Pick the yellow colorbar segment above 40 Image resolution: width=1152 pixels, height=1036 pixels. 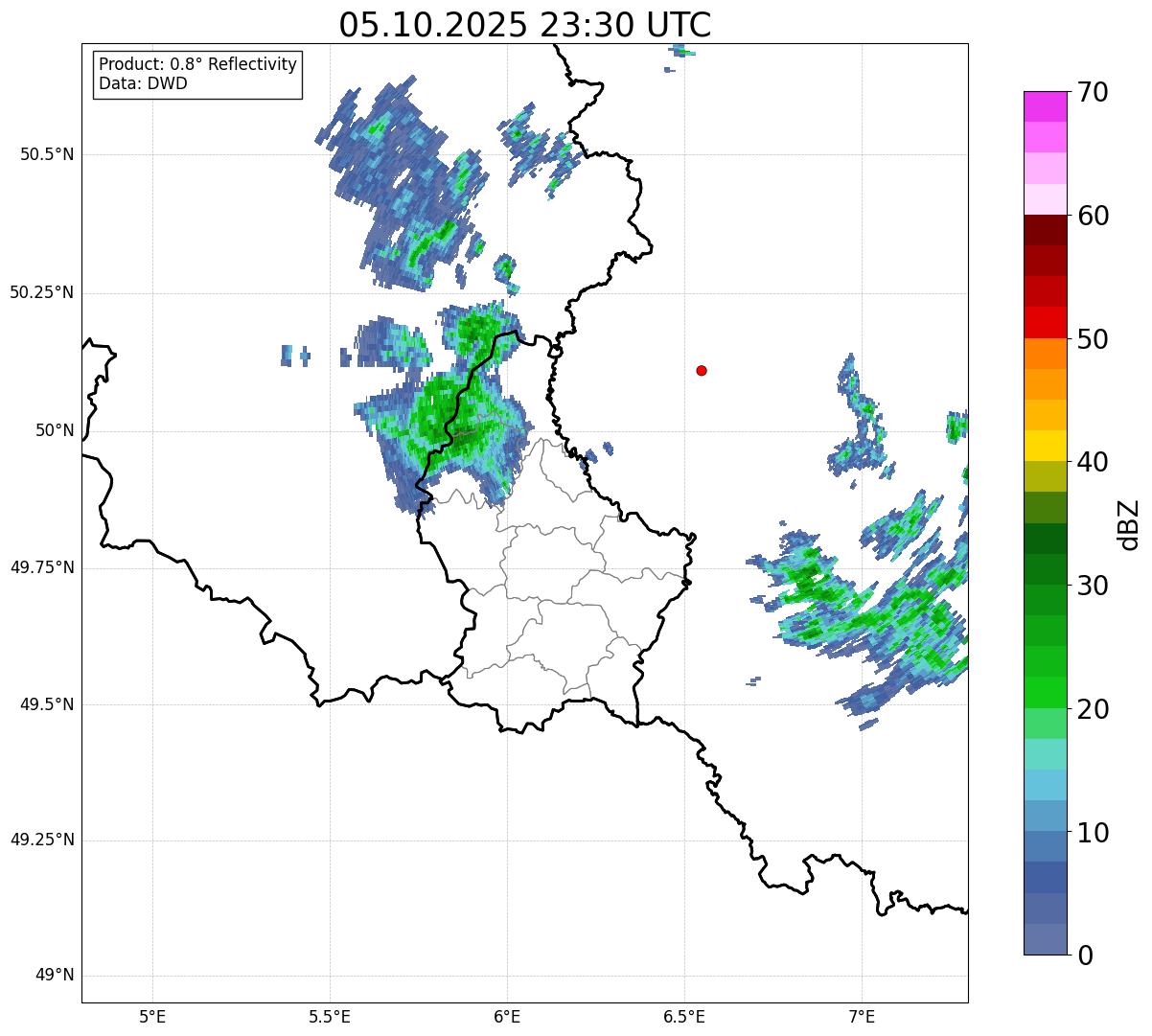click(x=1046, y=447)
